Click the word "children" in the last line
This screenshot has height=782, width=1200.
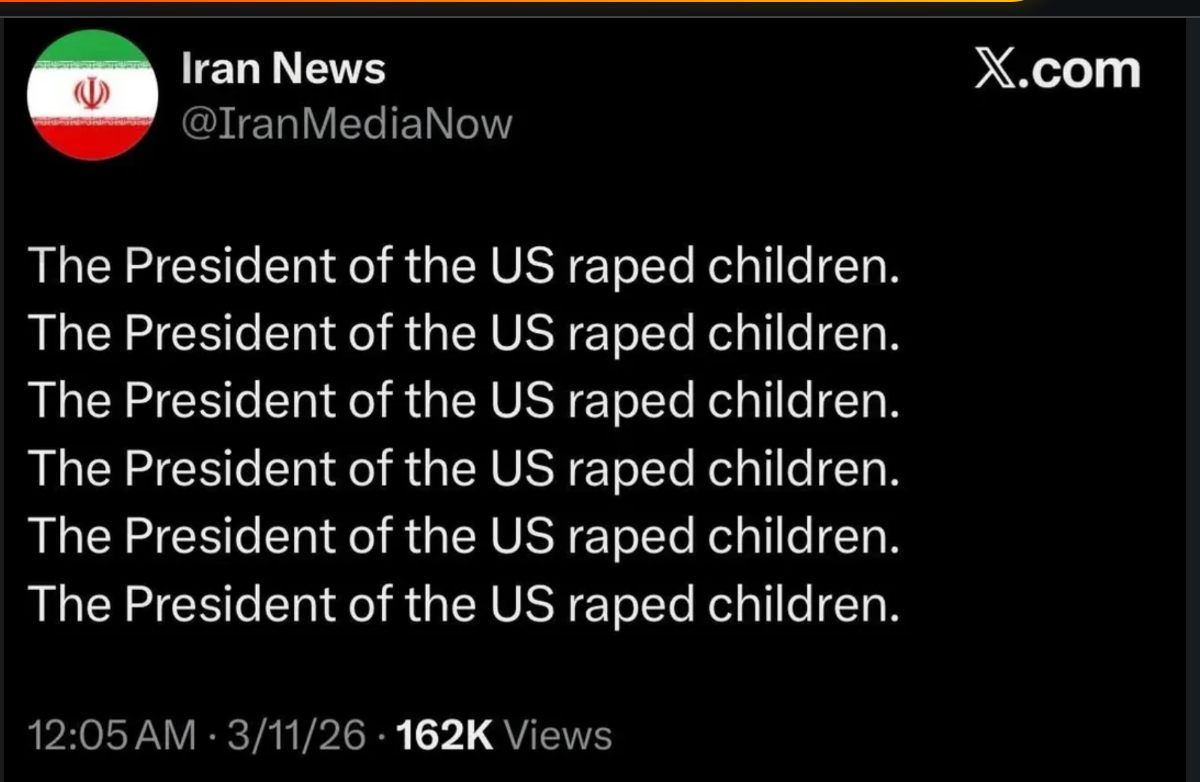click(799, 604)
